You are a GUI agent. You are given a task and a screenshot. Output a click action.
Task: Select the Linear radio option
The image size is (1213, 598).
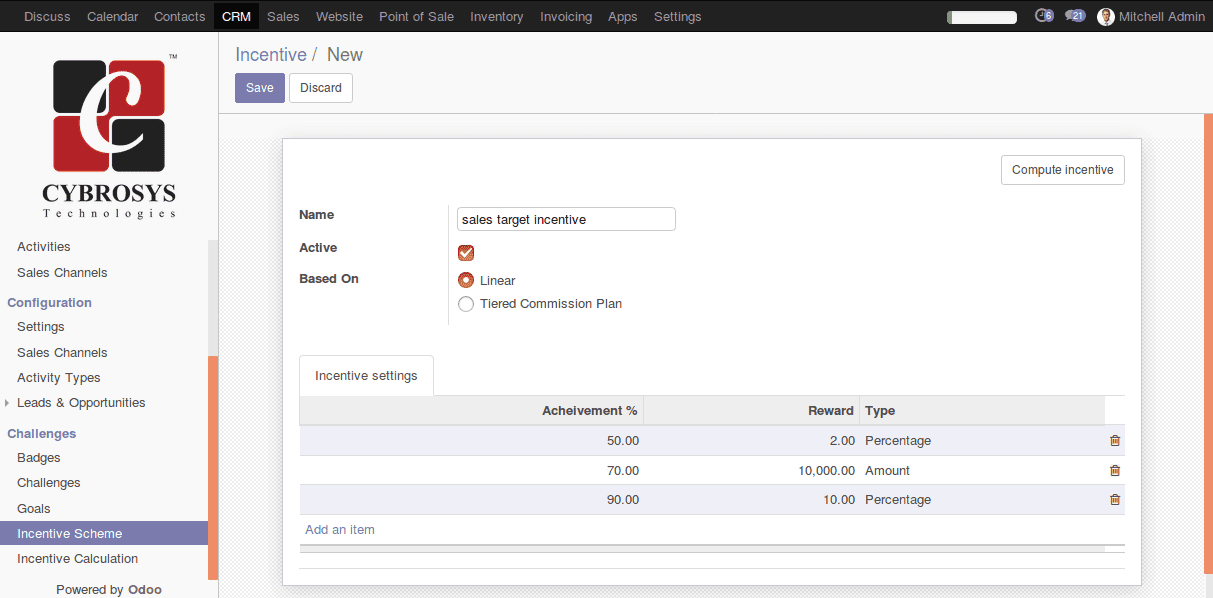(x=466, y=280)
